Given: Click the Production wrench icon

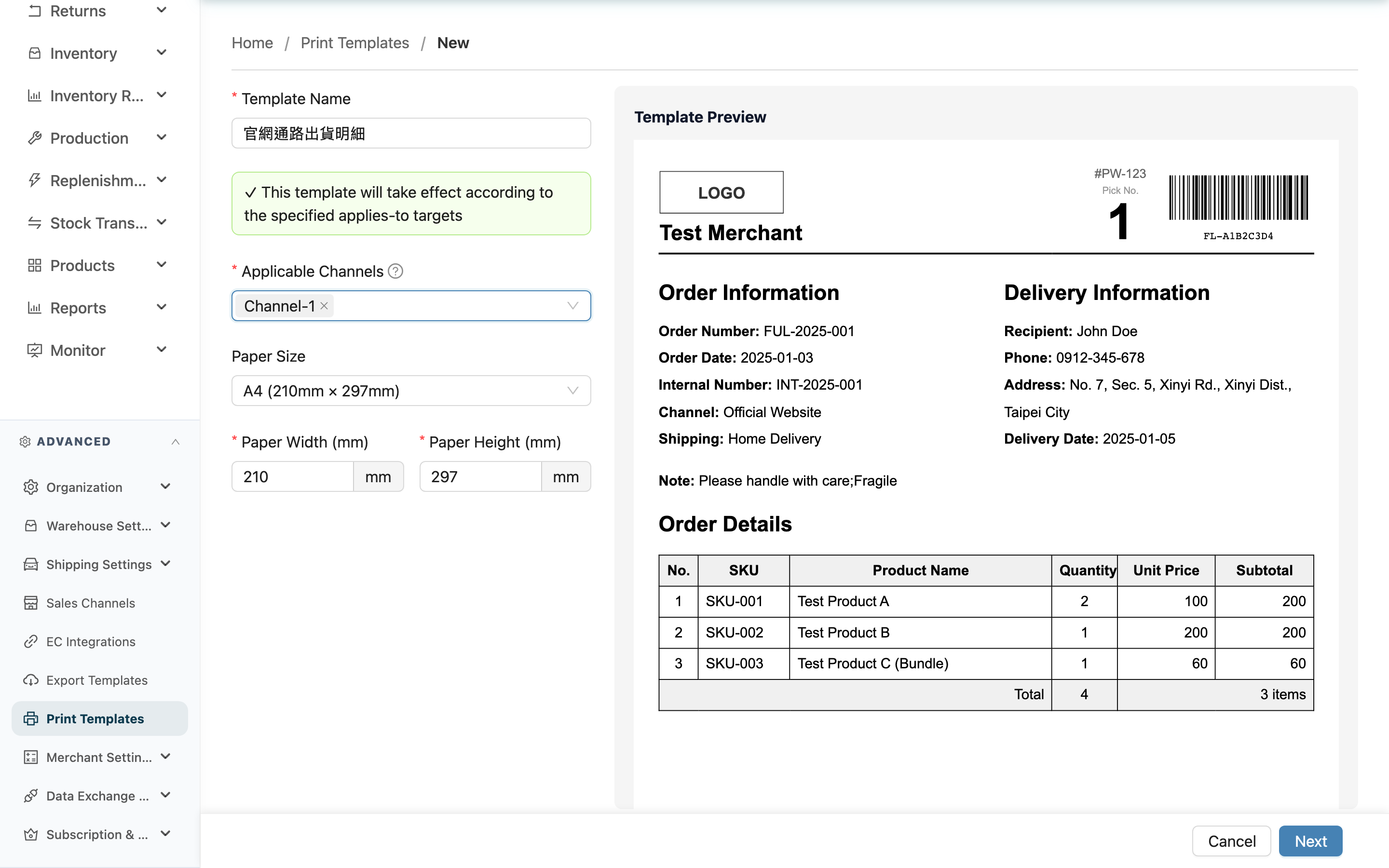Looking at the screenshot, I should pyautogui.click(x=34, y=138).
